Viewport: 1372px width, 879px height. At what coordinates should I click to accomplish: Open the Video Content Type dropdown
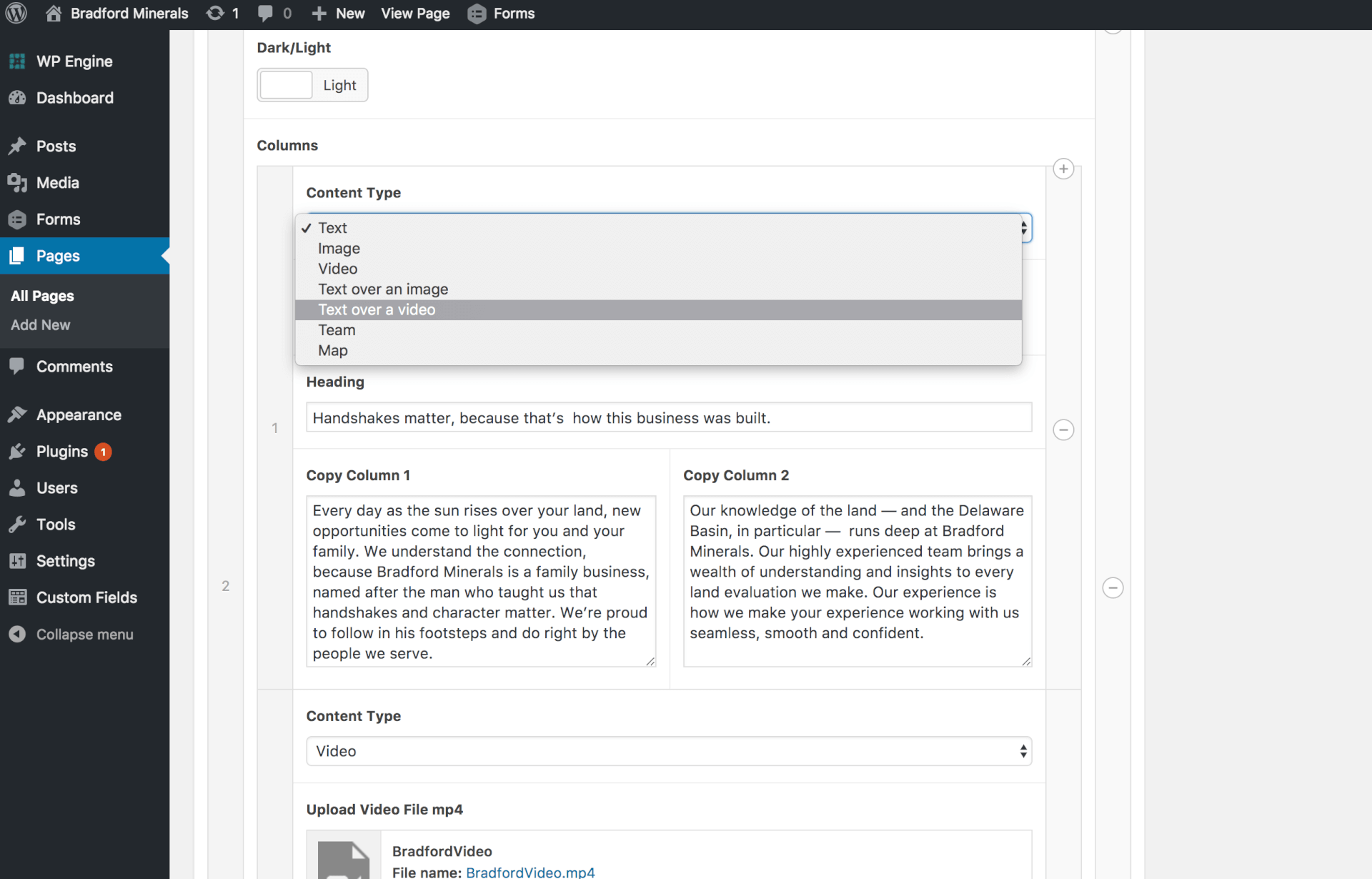tap(669, 751)
